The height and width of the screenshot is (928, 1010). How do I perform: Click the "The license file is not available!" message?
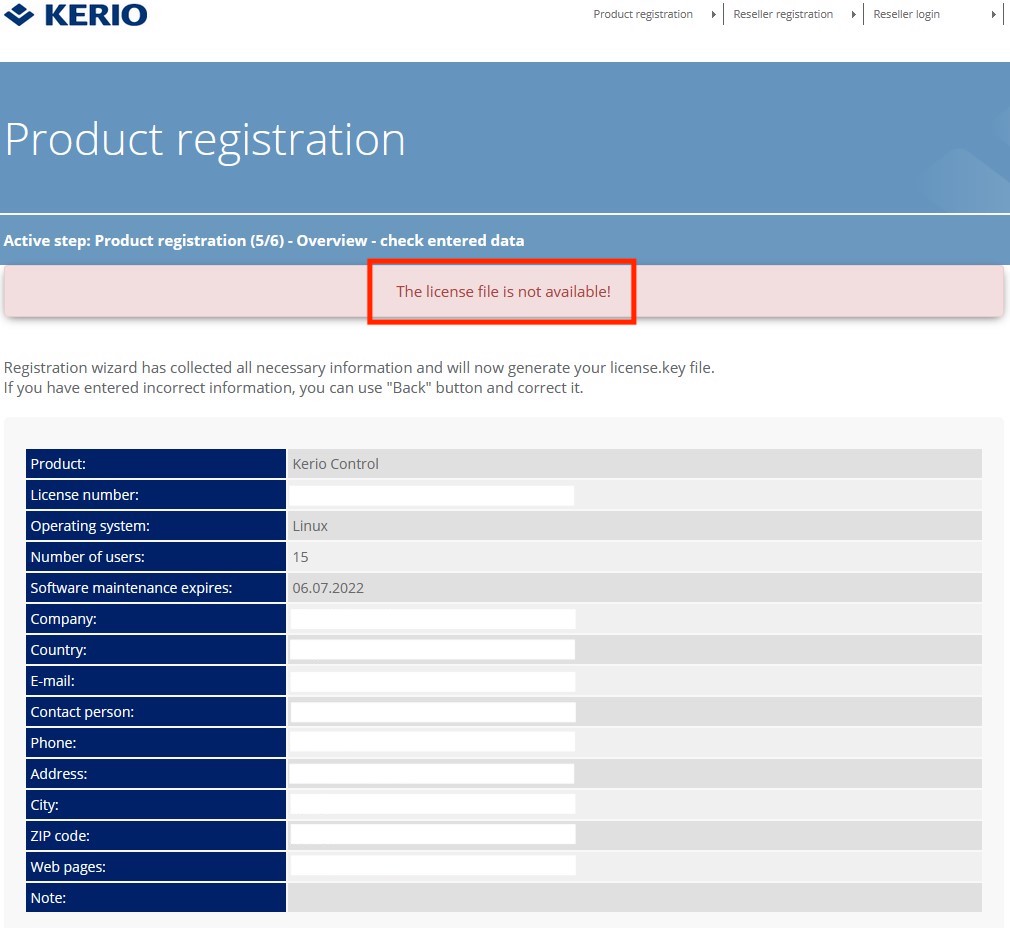coord(503,292)
